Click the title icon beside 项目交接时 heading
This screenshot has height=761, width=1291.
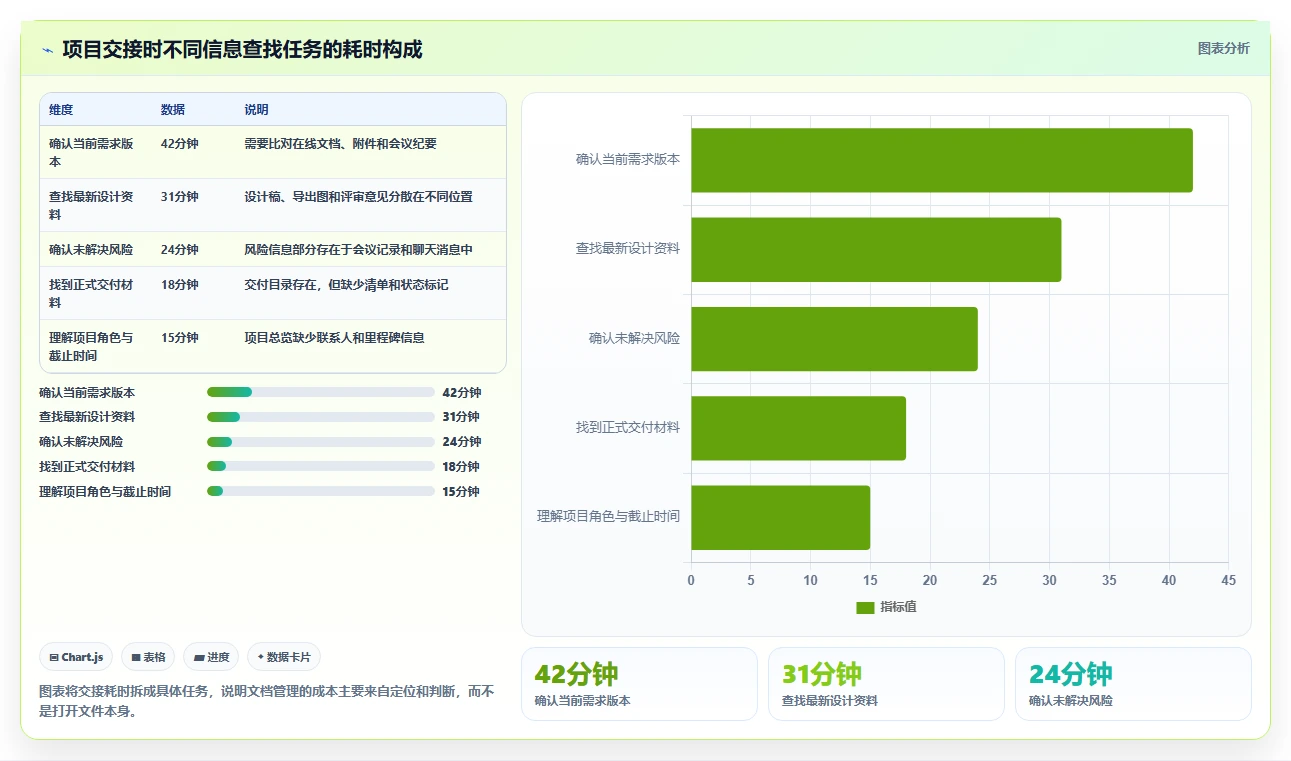tap(47, 49)
